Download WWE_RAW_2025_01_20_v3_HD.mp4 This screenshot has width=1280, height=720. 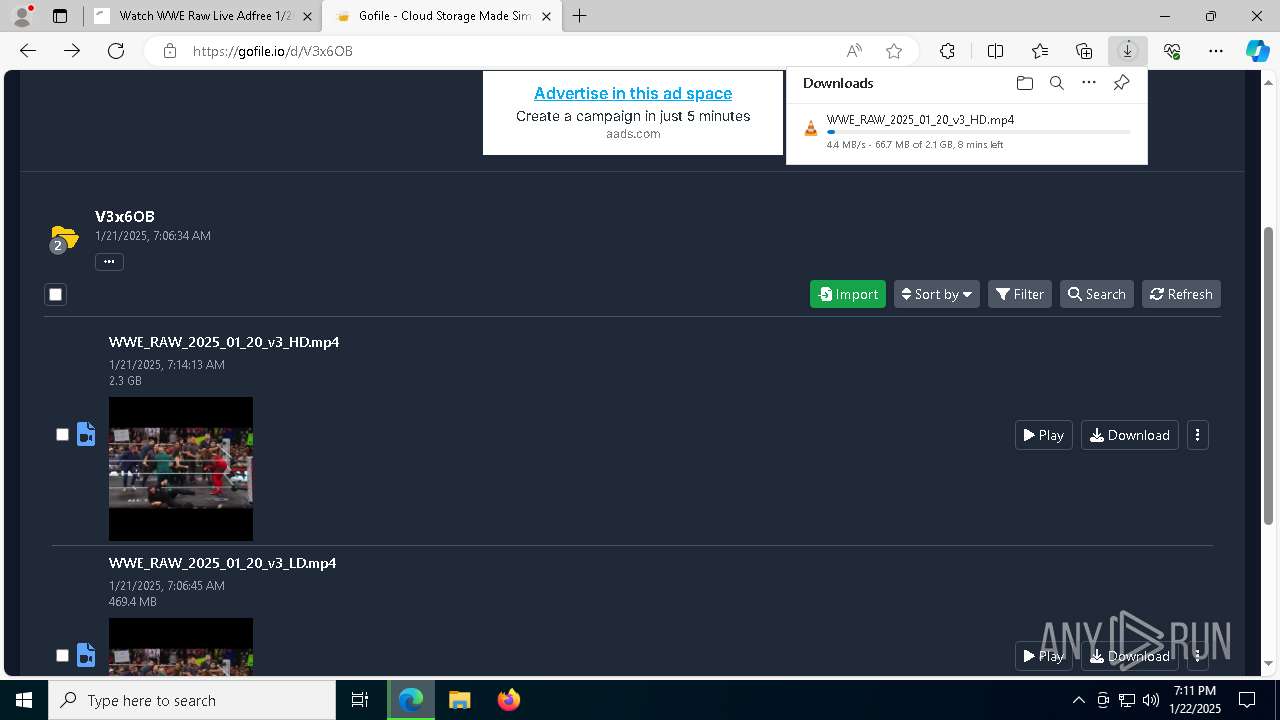pyautogui.click(x=1130, y=435)
